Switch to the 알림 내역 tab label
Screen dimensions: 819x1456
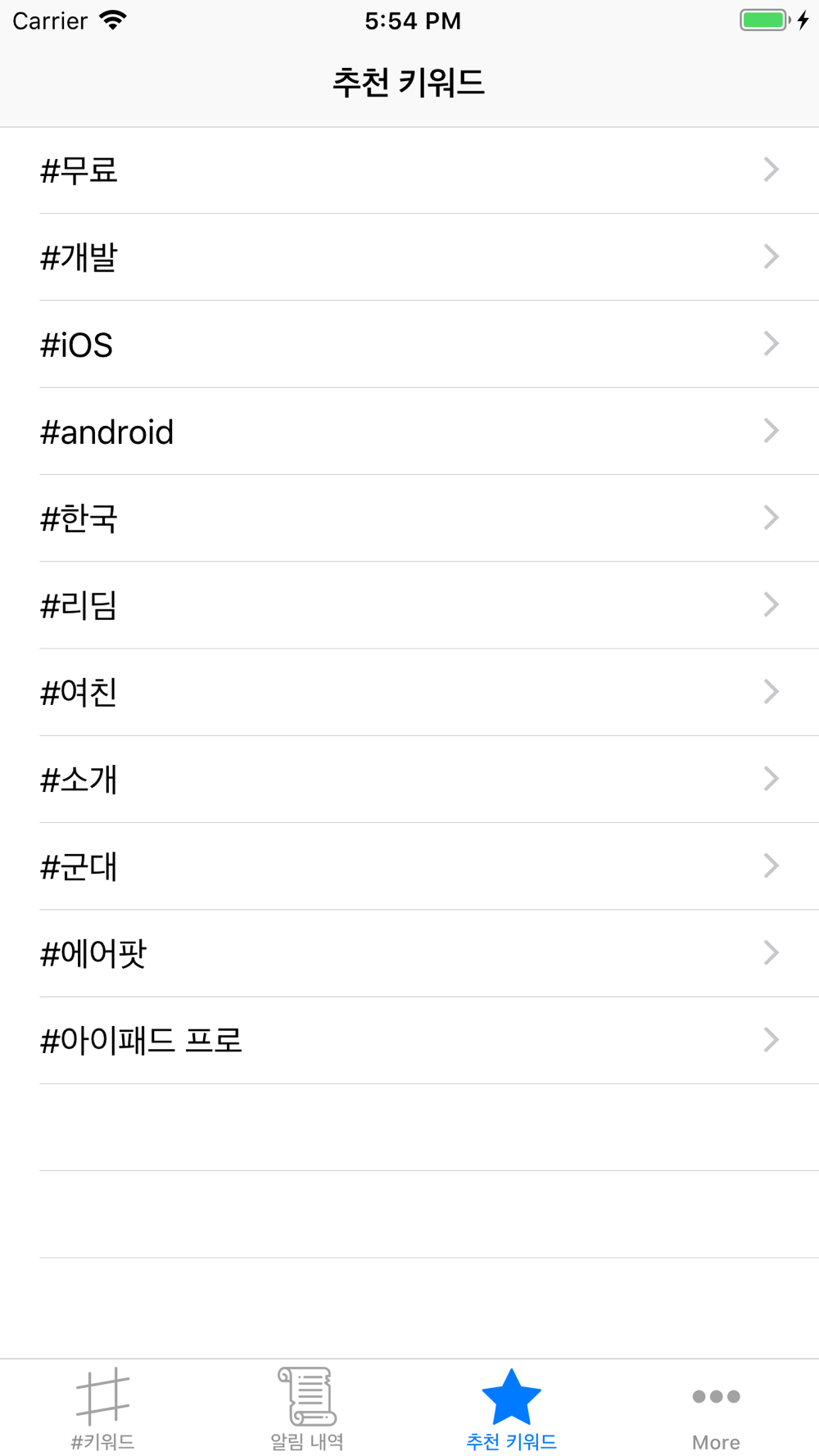pyautogui.click(x=307, y=1442)
